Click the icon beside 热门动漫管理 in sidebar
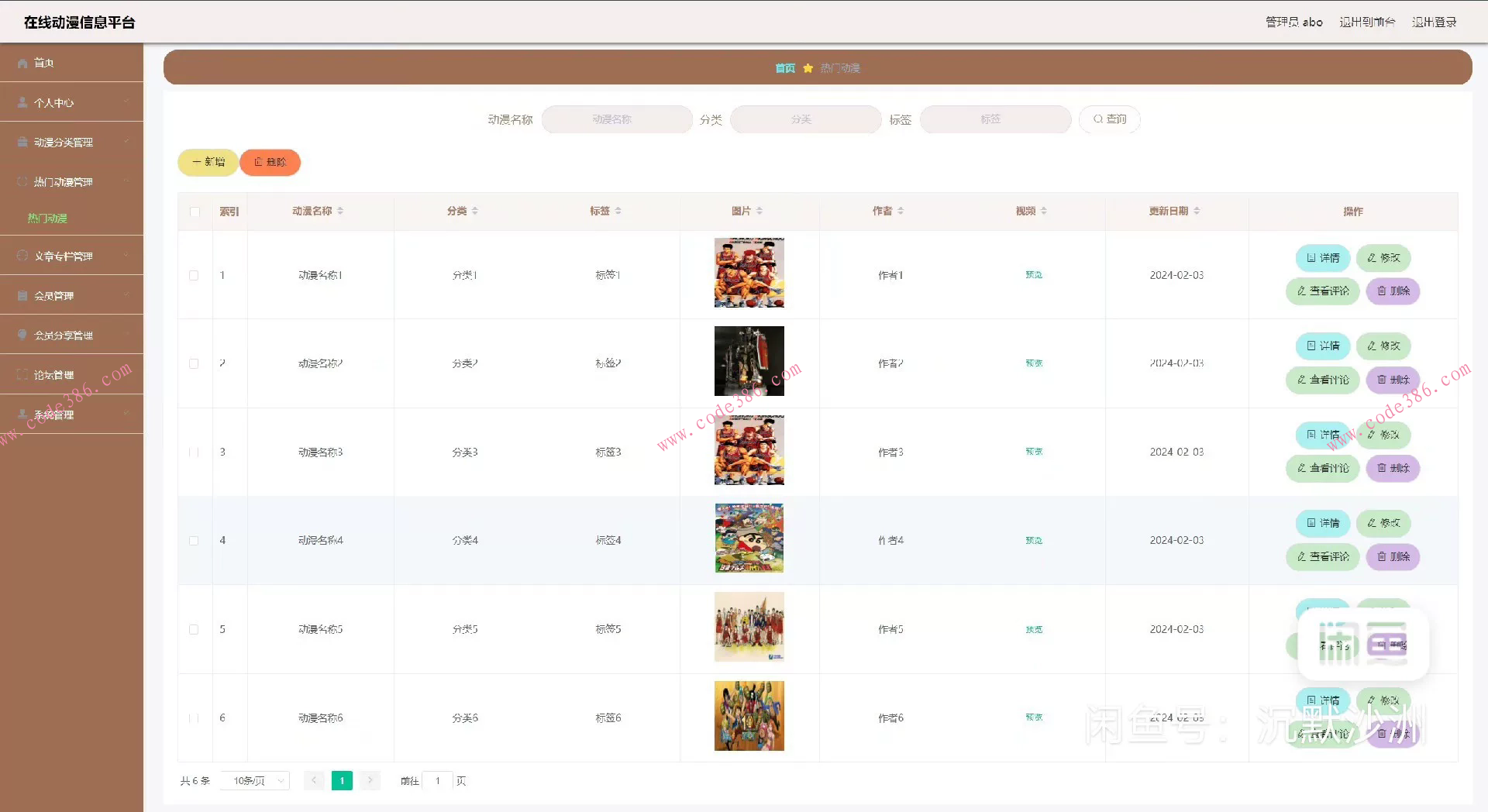The height and width of the screenshot is (812, 1488). click(x=22, y=181)
